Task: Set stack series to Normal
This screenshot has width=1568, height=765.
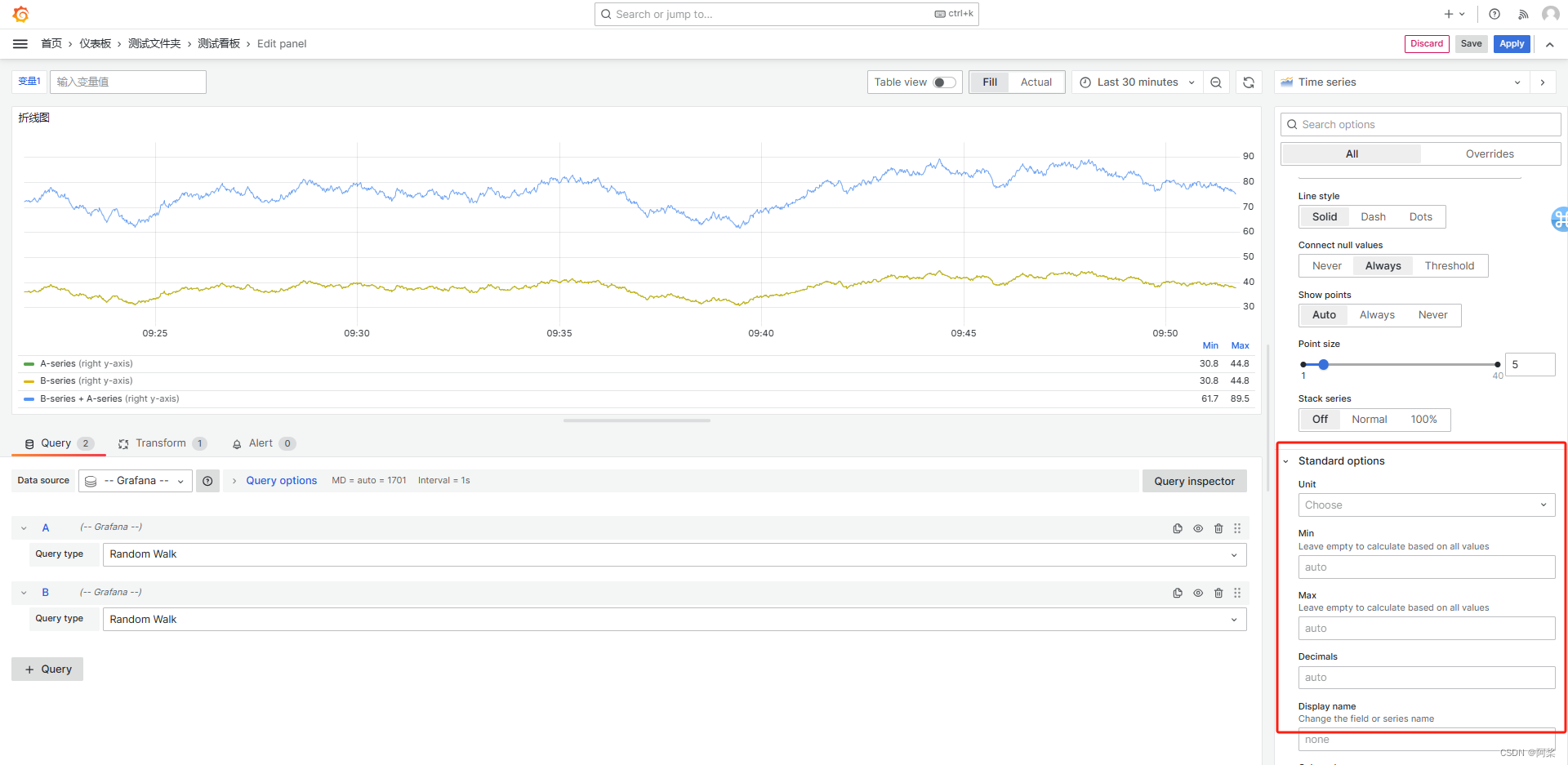Action: [1370, 420]
